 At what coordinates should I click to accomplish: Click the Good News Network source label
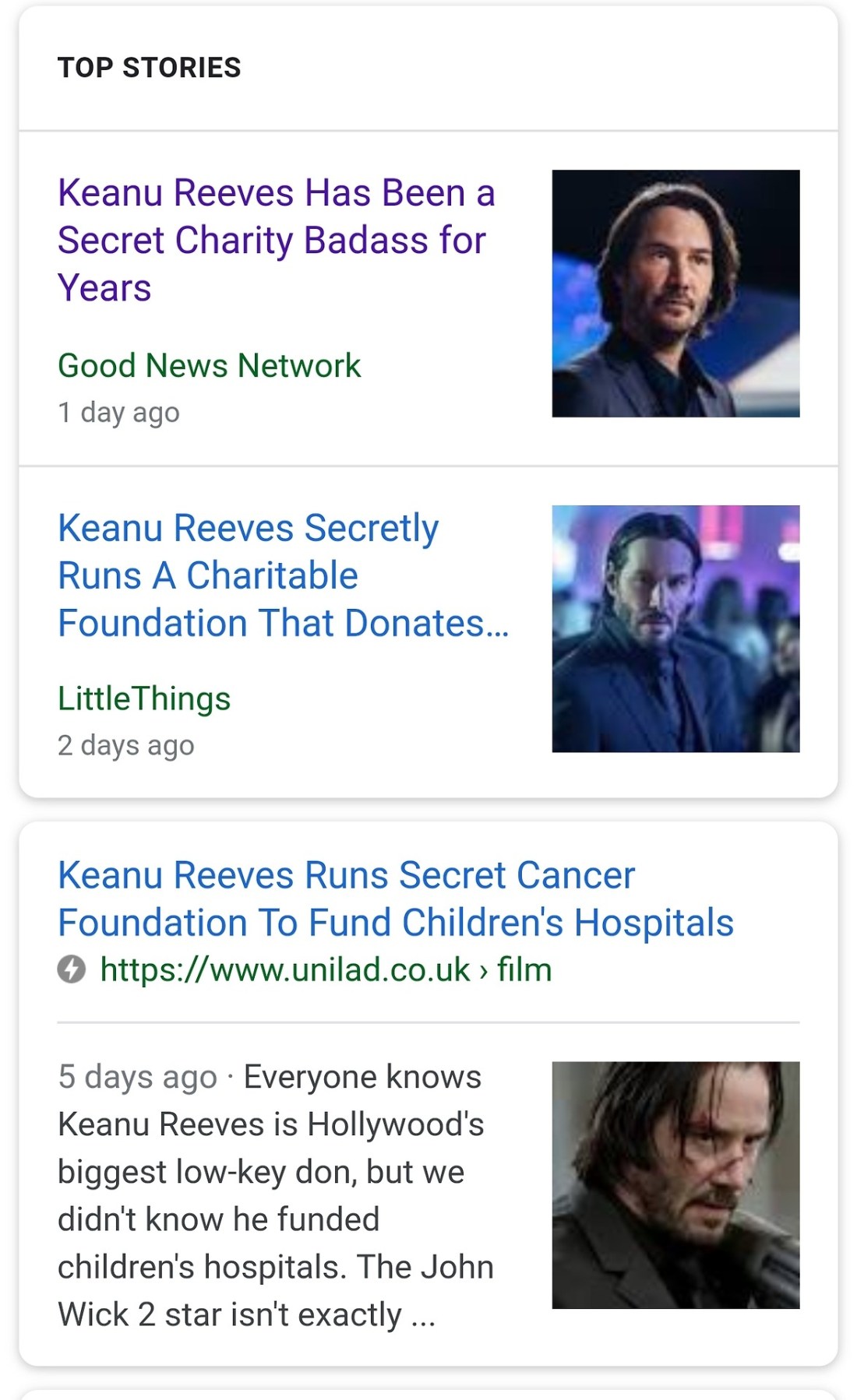[x=209, y=365]
